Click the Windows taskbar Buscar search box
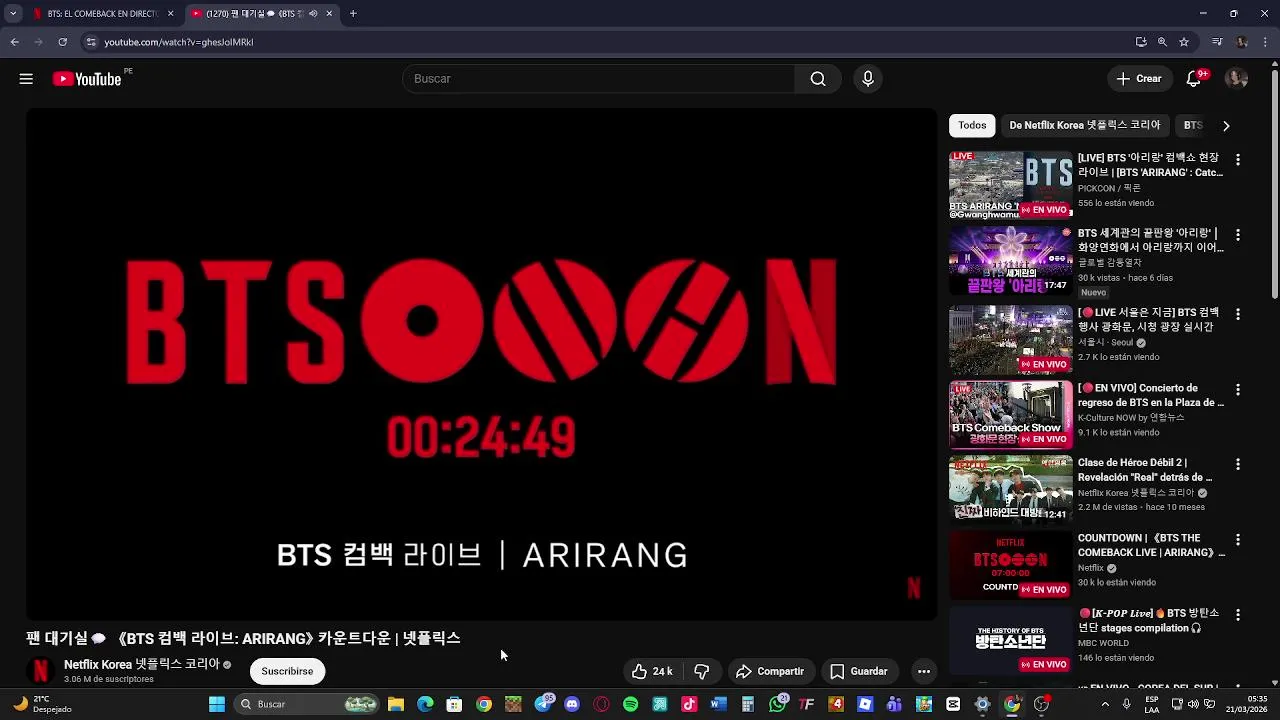 308,704
